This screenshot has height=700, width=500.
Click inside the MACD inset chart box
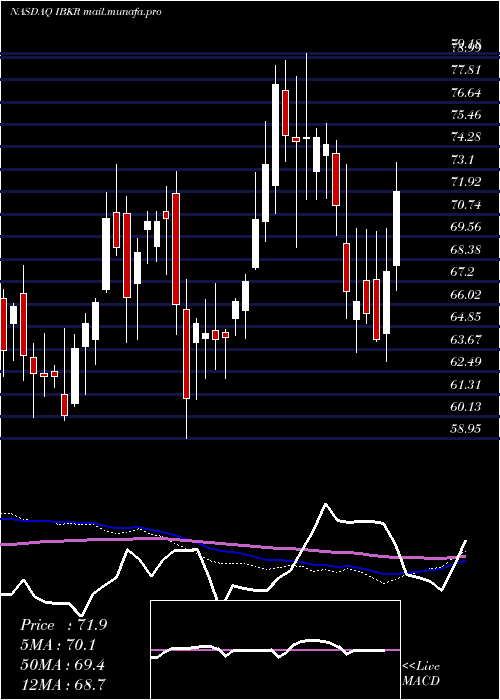(x=275, y=650)
